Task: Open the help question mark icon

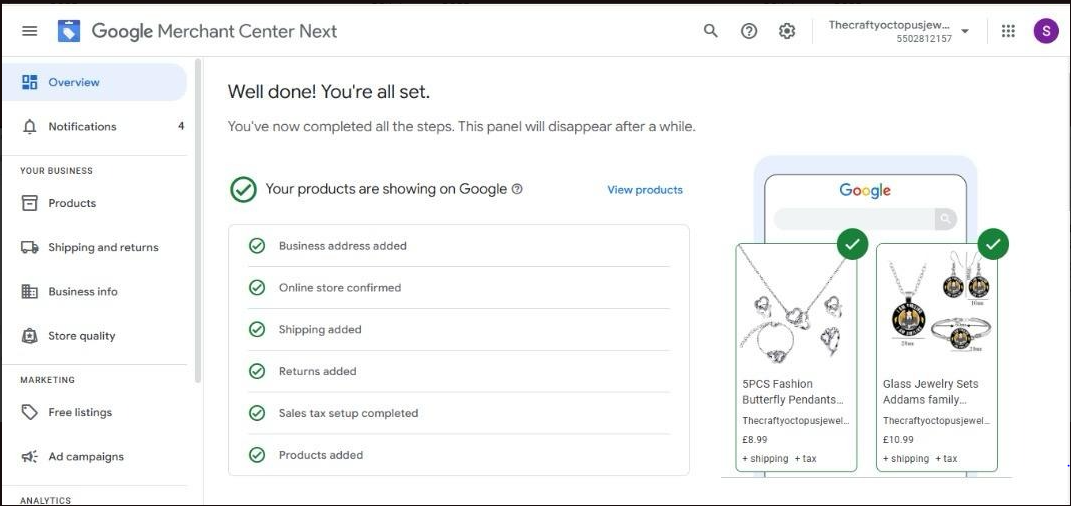Action: [749, 31]
